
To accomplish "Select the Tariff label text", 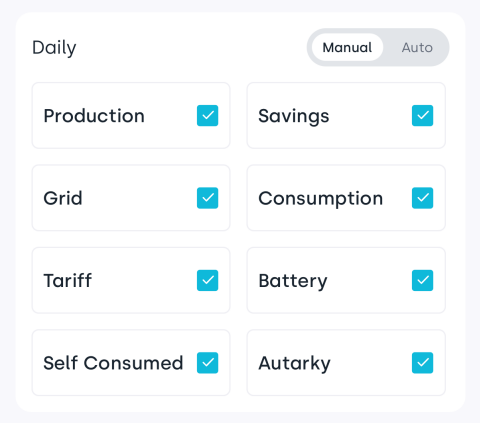I will click(68, 280).
